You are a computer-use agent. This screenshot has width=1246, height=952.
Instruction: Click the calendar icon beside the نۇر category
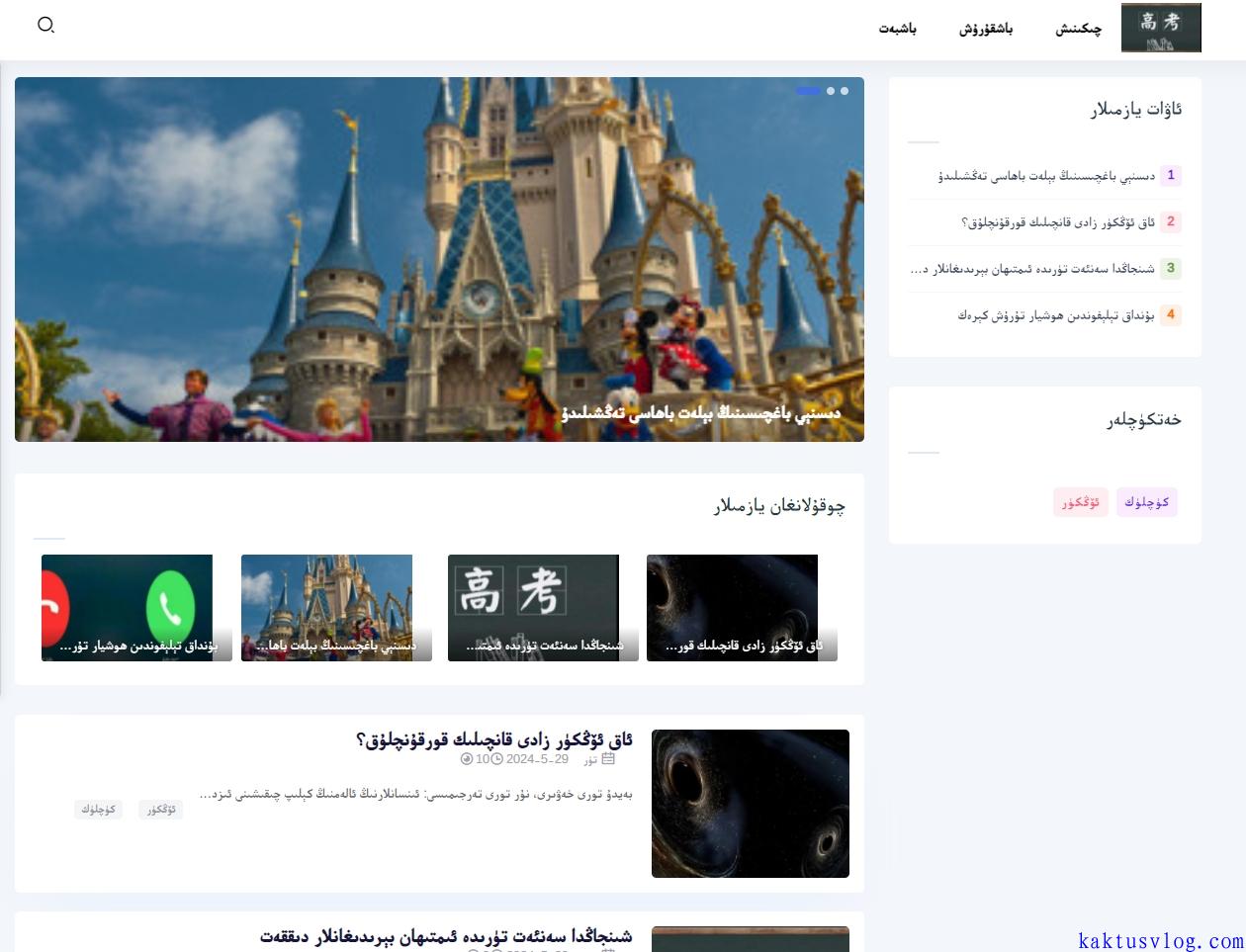click(x=608, y=759)
